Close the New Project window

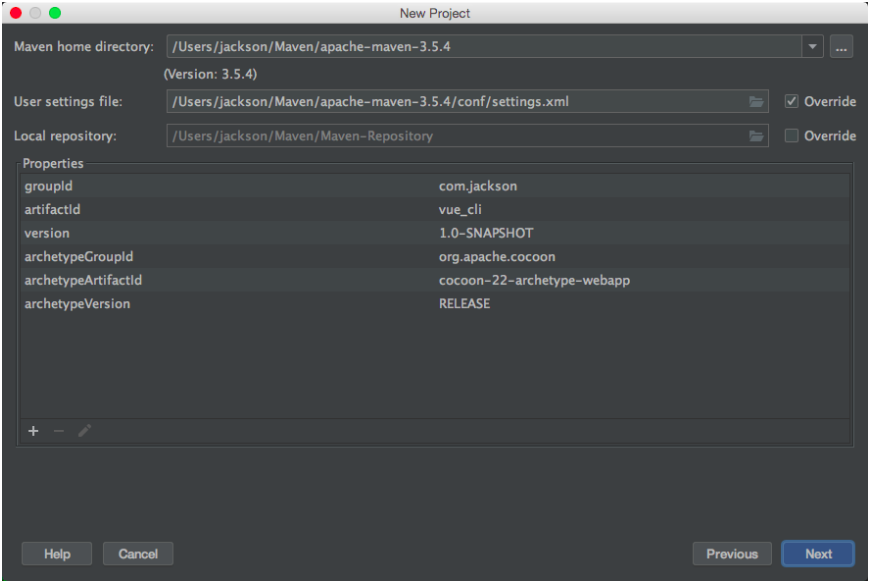(16, 13)
